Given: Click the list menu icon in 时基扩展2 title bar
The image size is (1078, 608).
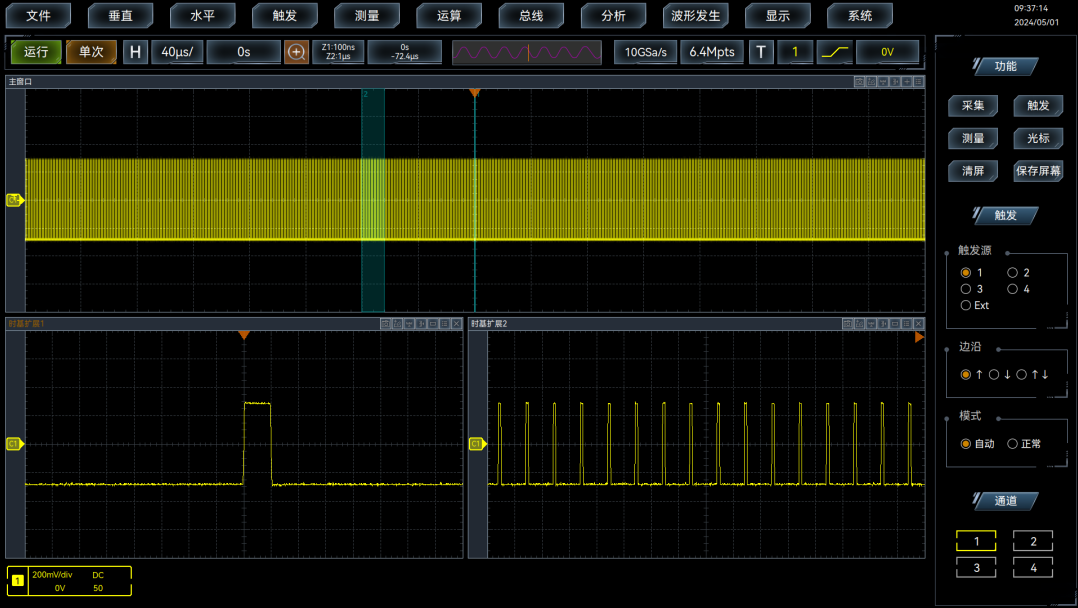Looking at the screenshot, I should click(x=907, y=323).
